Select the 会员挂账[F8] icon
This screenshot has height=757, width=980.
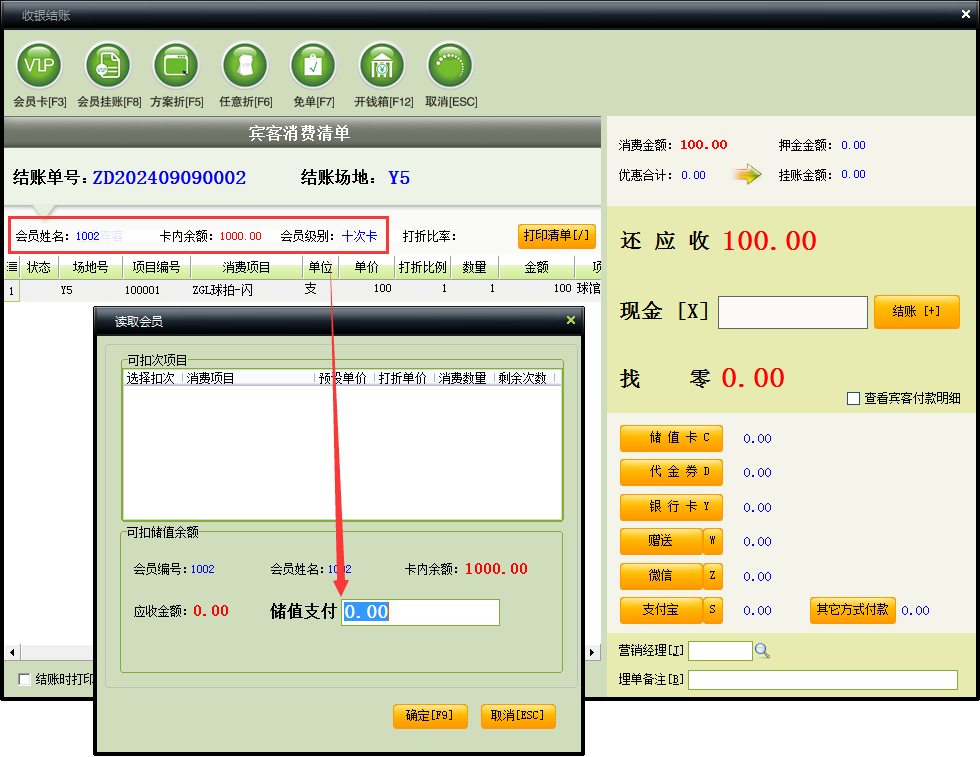(108, 65)
